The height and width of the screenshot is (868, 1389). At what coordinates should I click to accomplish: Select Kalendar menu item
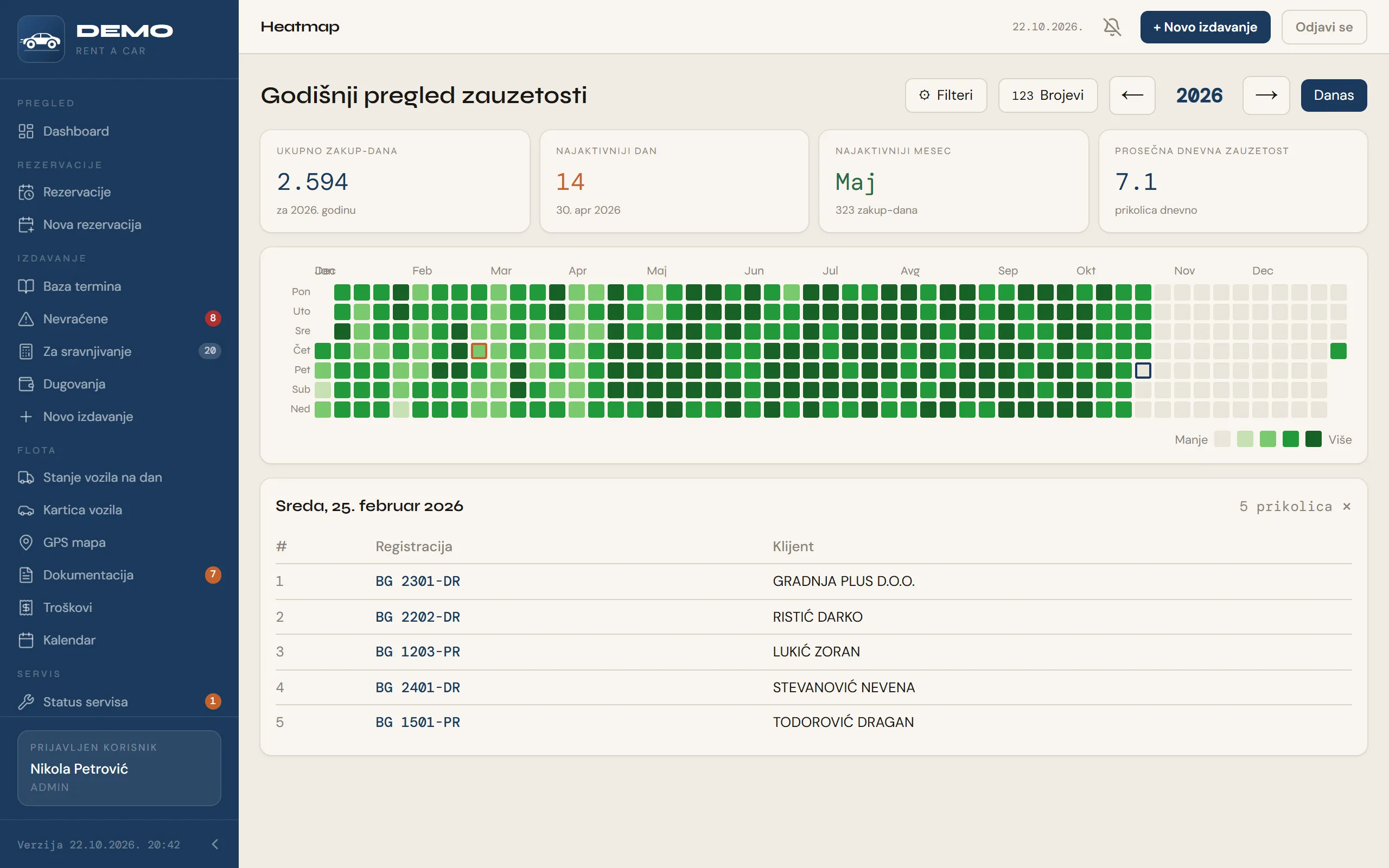119,640
